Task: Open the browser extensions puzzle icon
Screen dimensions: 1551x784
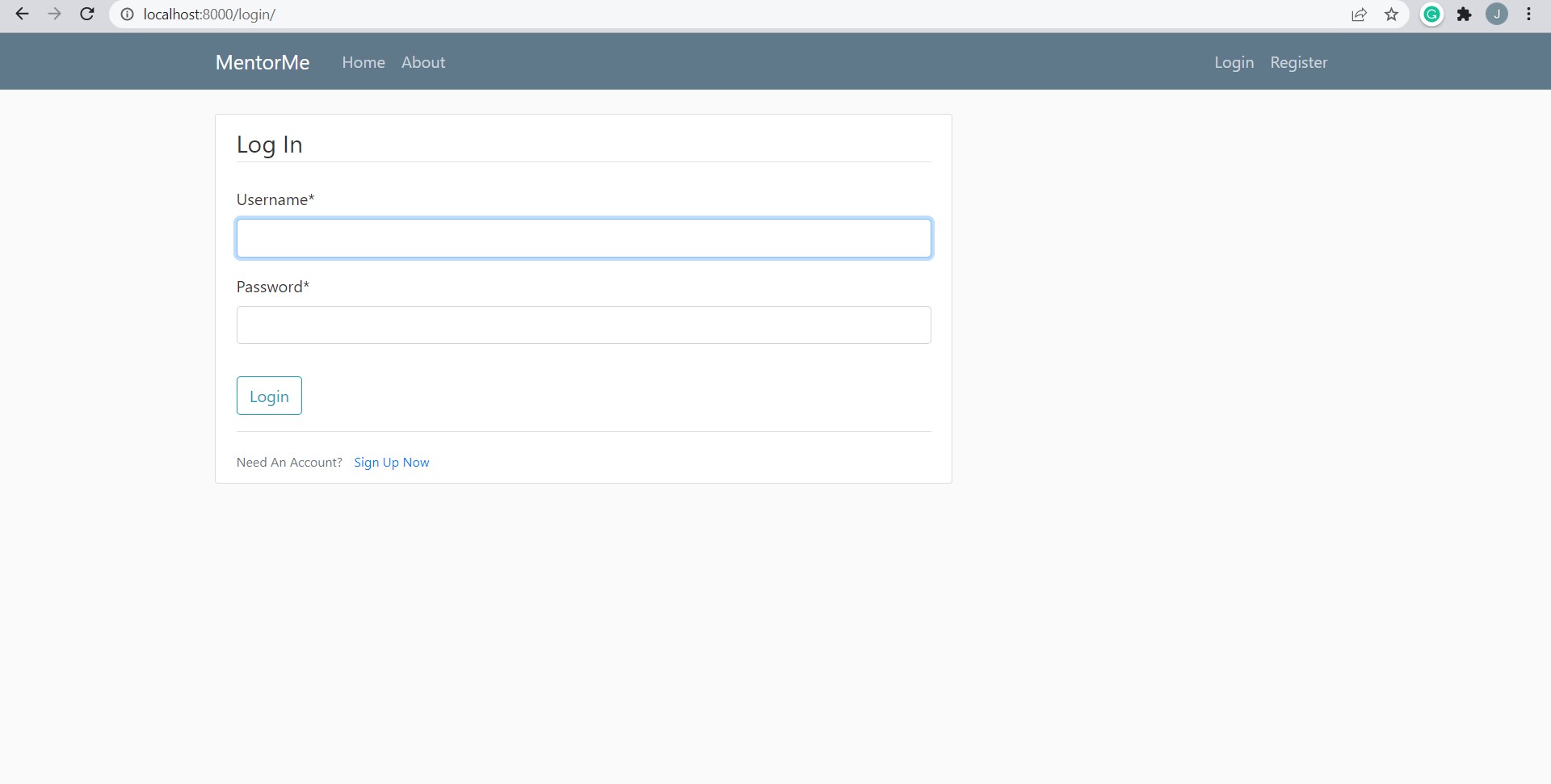Action: point(1465,15)
